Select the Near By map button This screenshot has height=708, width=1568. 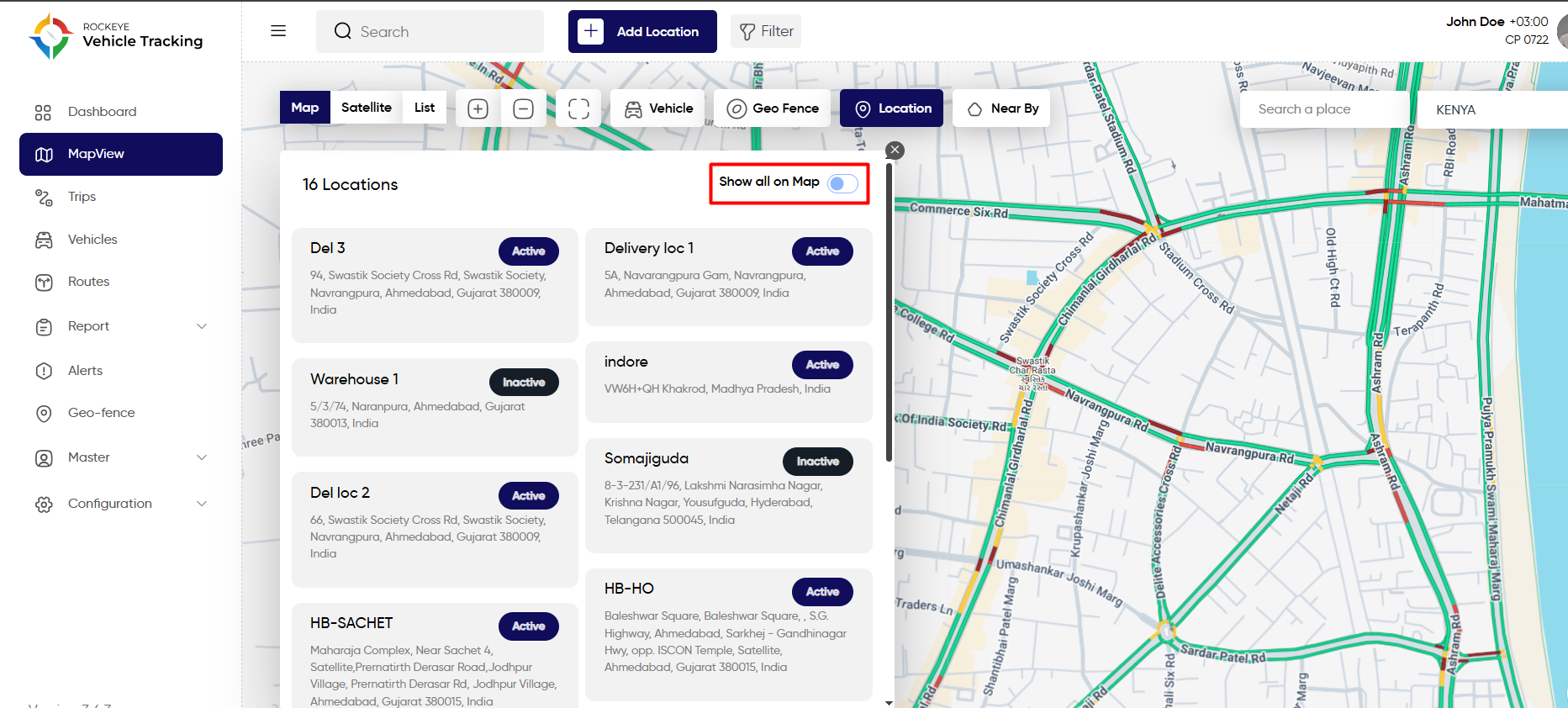1001,108
